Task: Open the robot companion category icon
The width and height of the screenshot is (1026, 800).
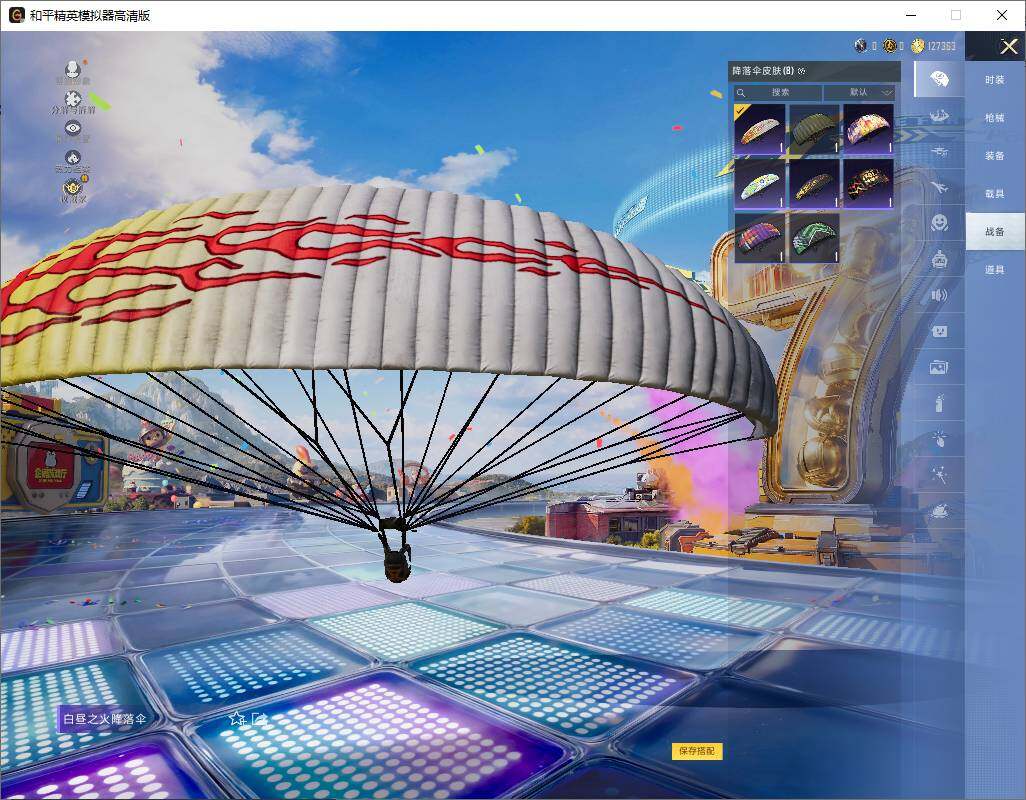Action: point(939,260)
